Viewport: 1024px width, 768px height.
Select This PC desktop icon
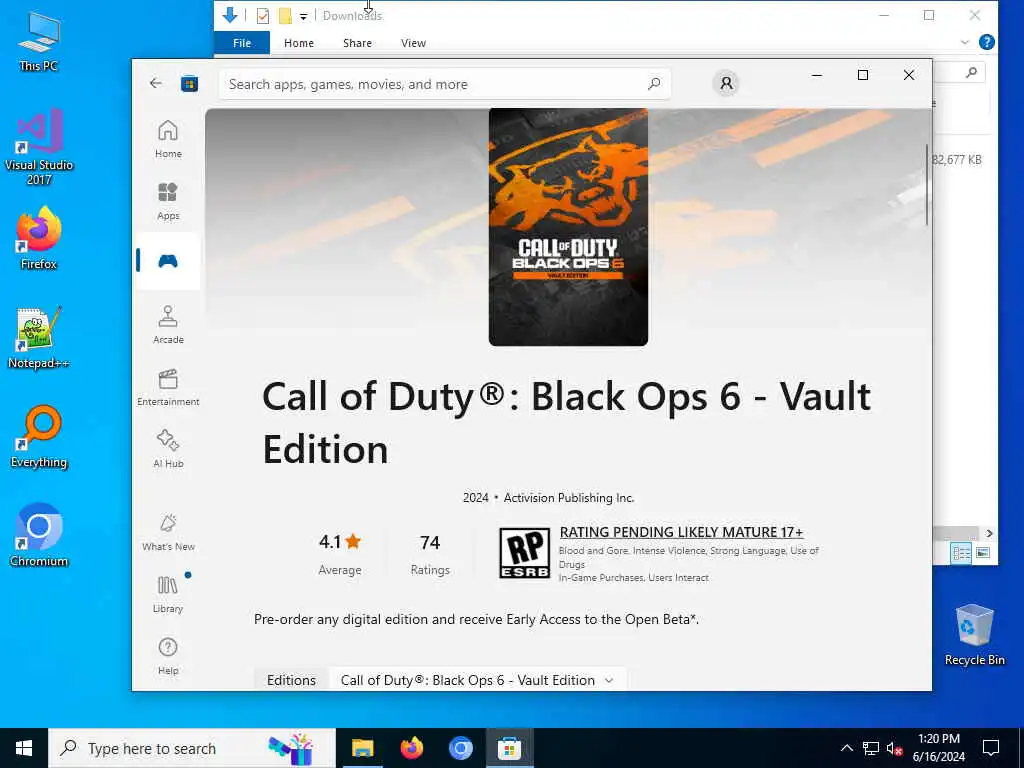point(39,41)
